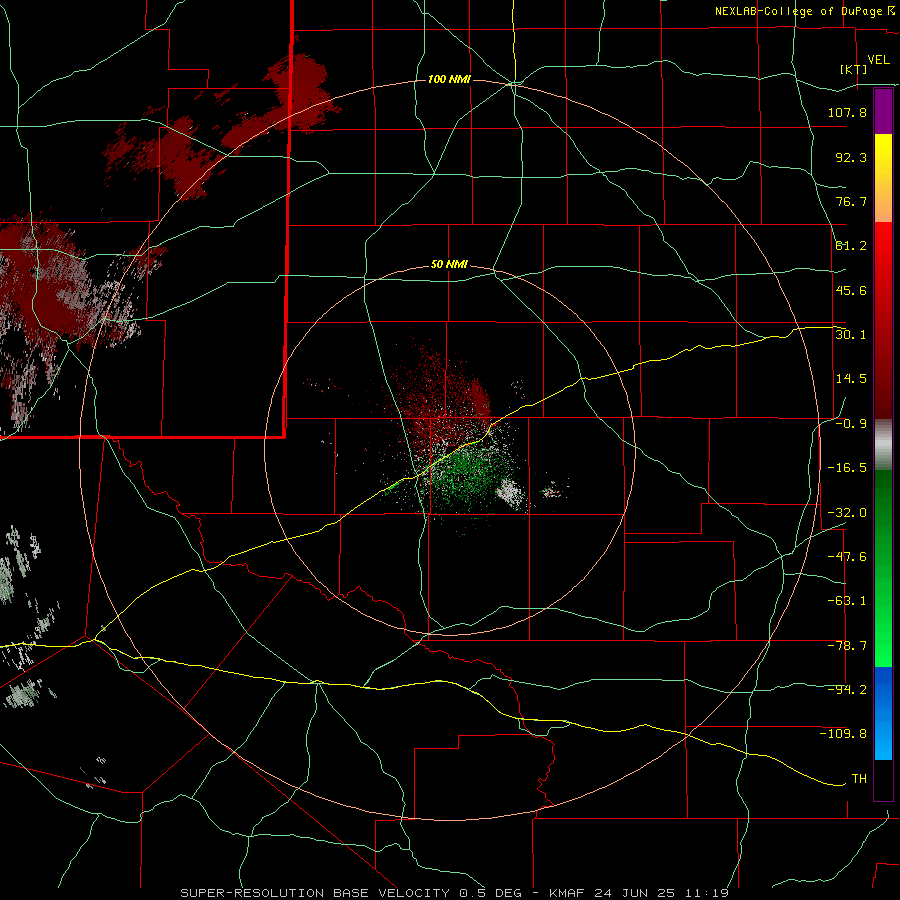Click the 61.2 legend value
The width and height of the screenshot is (900, 900).
point(851,246)
